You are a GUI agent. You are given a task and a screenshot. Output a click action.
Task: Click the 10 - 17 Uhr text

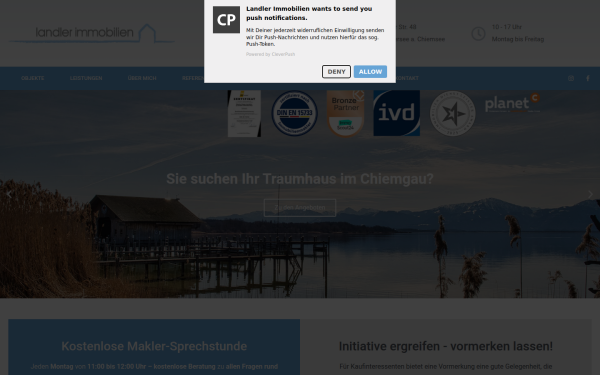coord(507,27)
